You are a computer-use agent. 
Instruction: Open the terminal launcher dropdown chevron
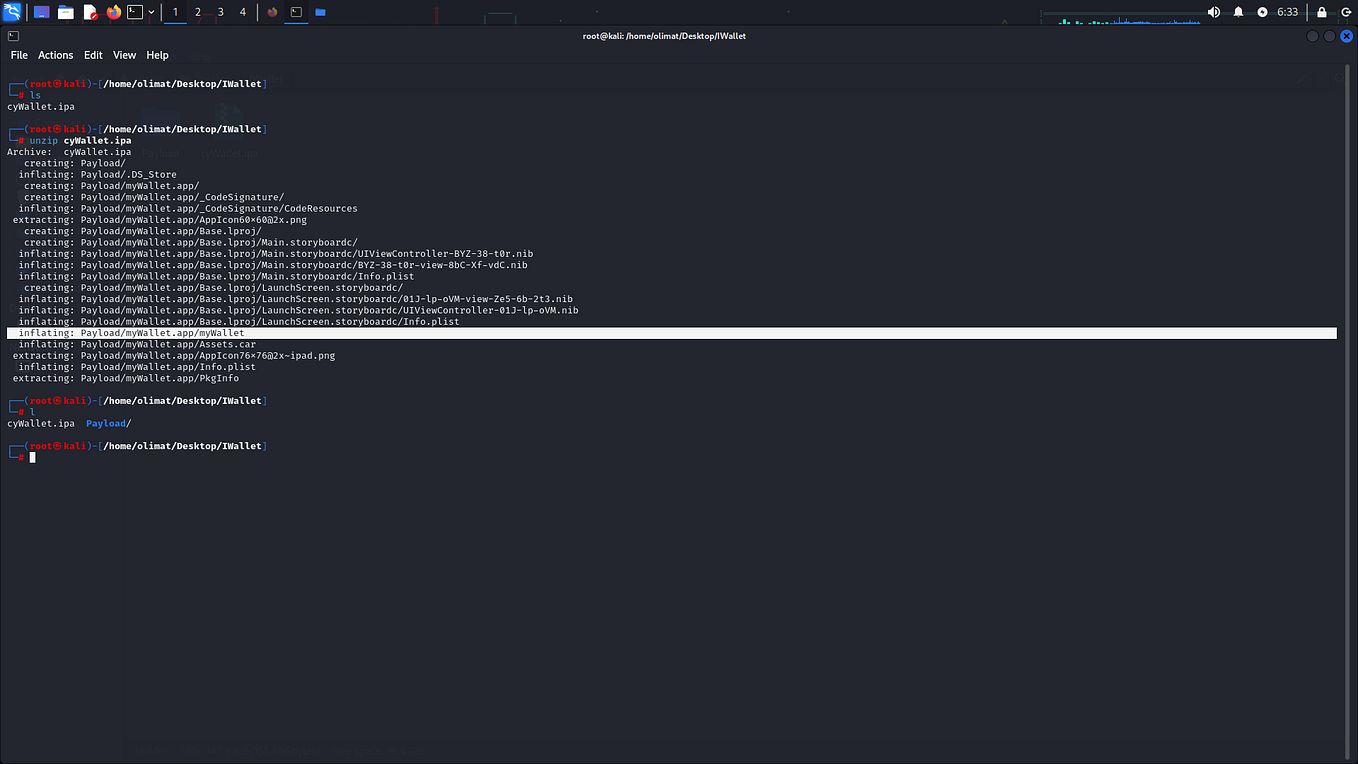point(150,12)
